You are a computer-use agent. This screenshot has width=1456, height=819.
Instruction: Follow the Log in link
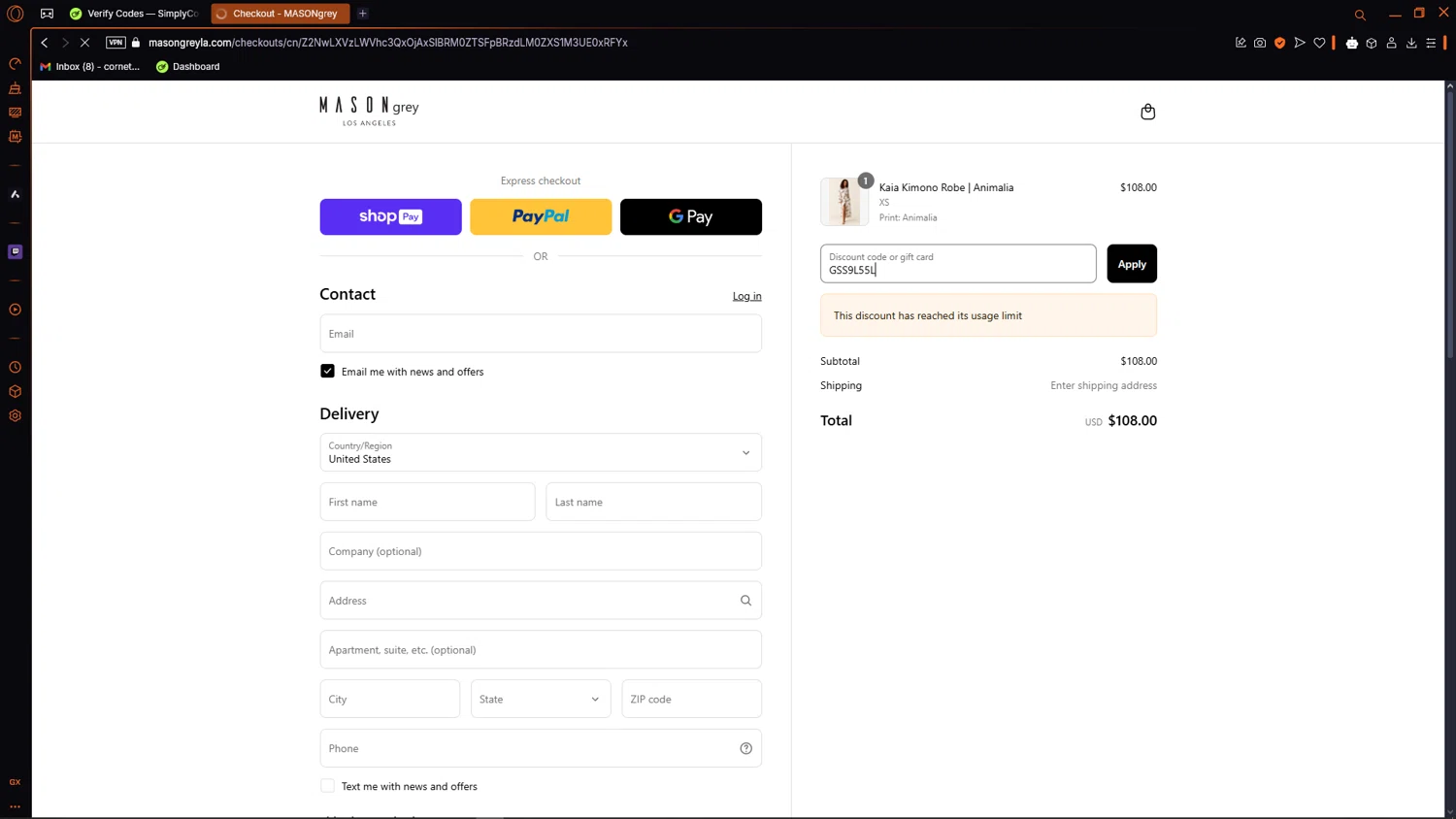(x=746, y=296)
